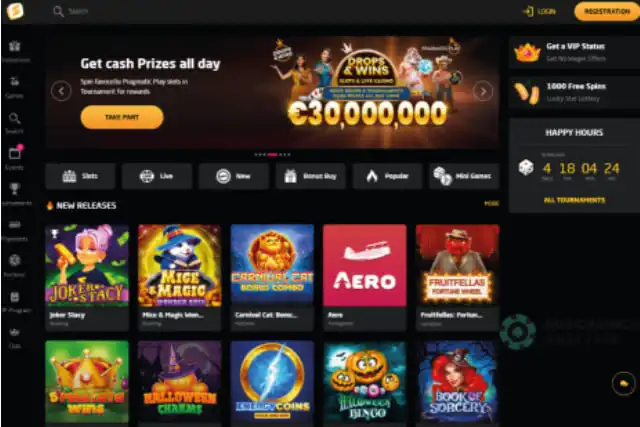Open the Events calendar icon in sidebar
Screen dimensions: 640x427
[15, 153]
